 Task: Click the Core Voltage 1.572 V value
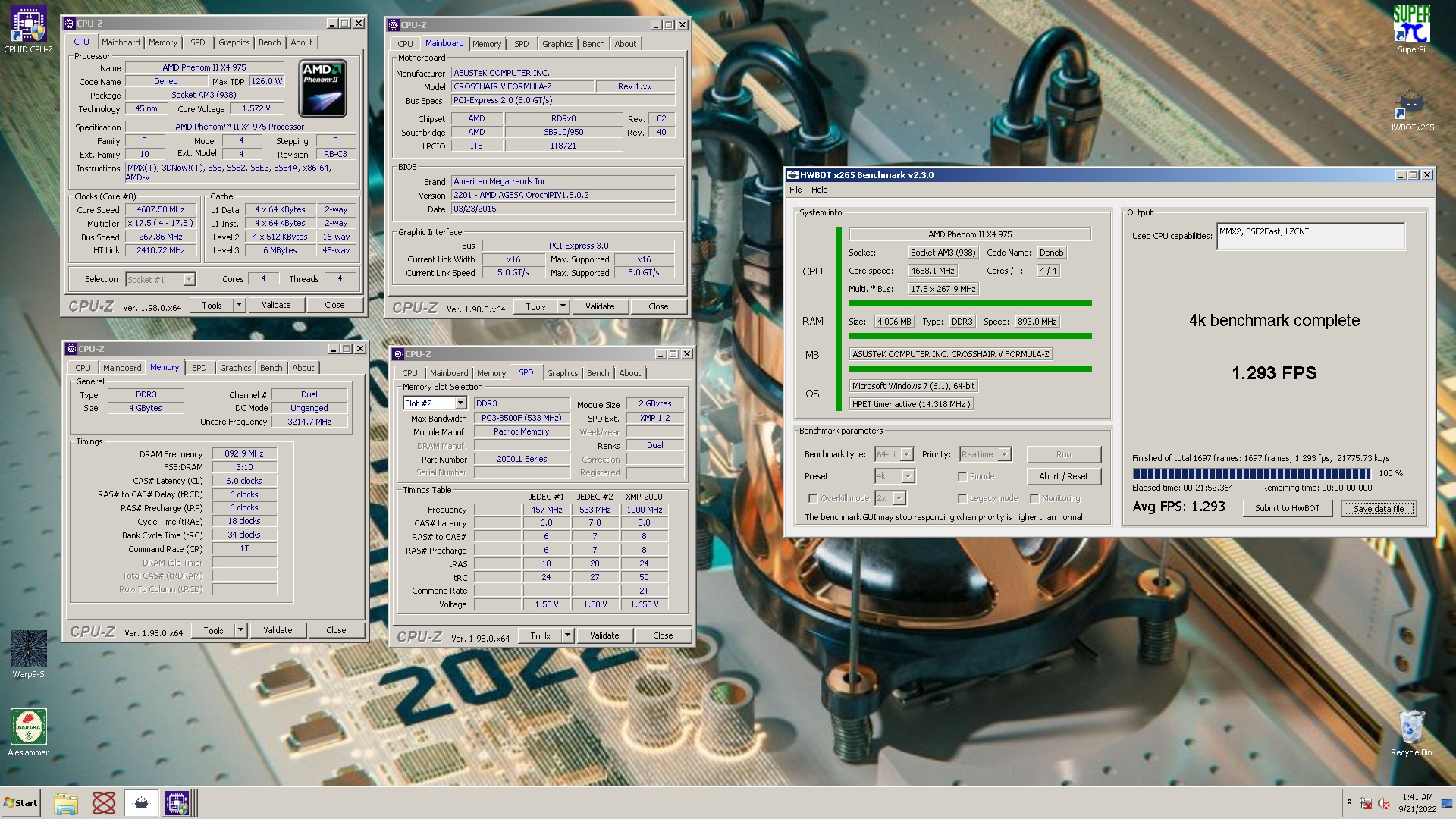[256, 108]
